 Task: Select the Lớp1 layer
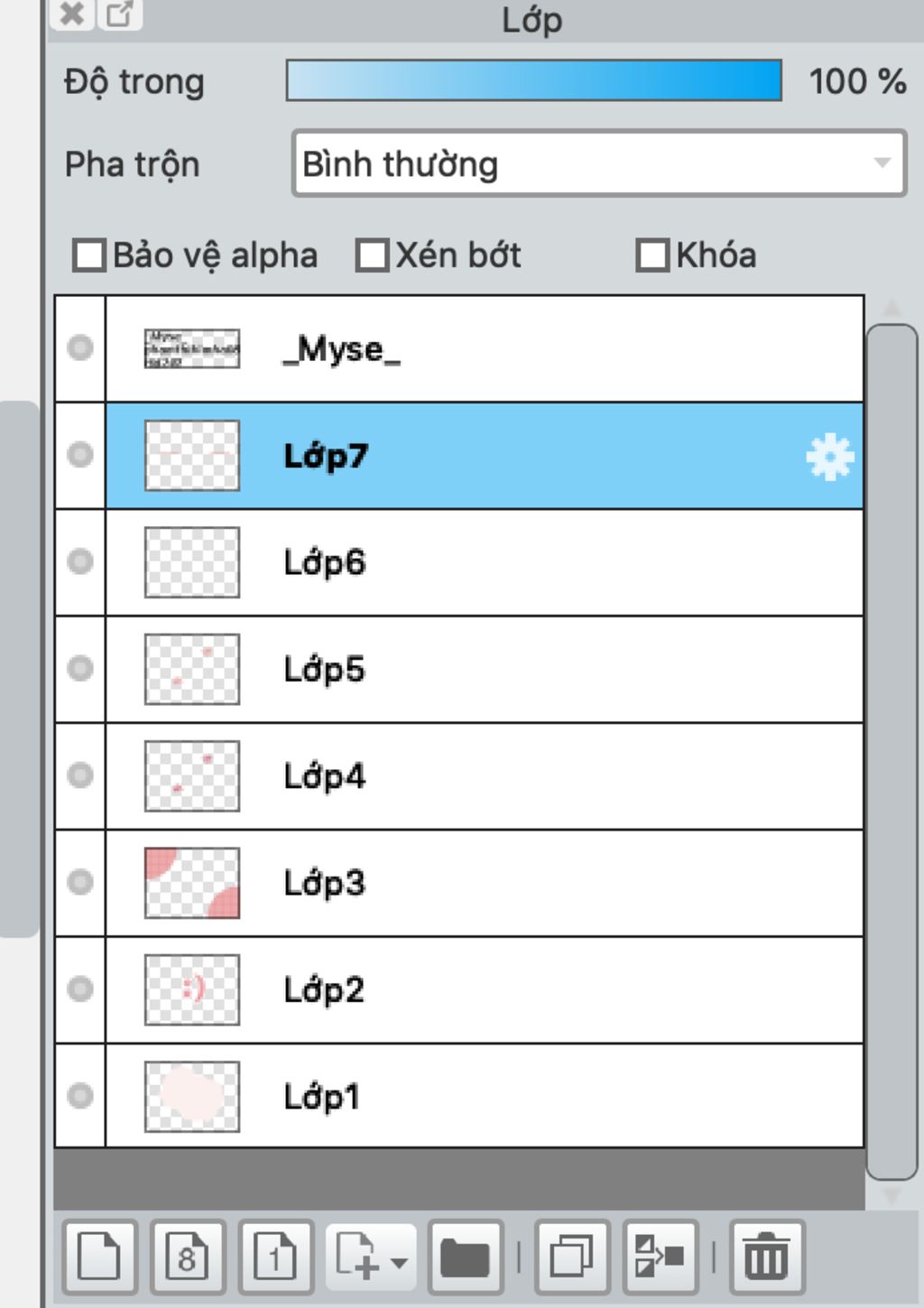[x=485, y=1096]
